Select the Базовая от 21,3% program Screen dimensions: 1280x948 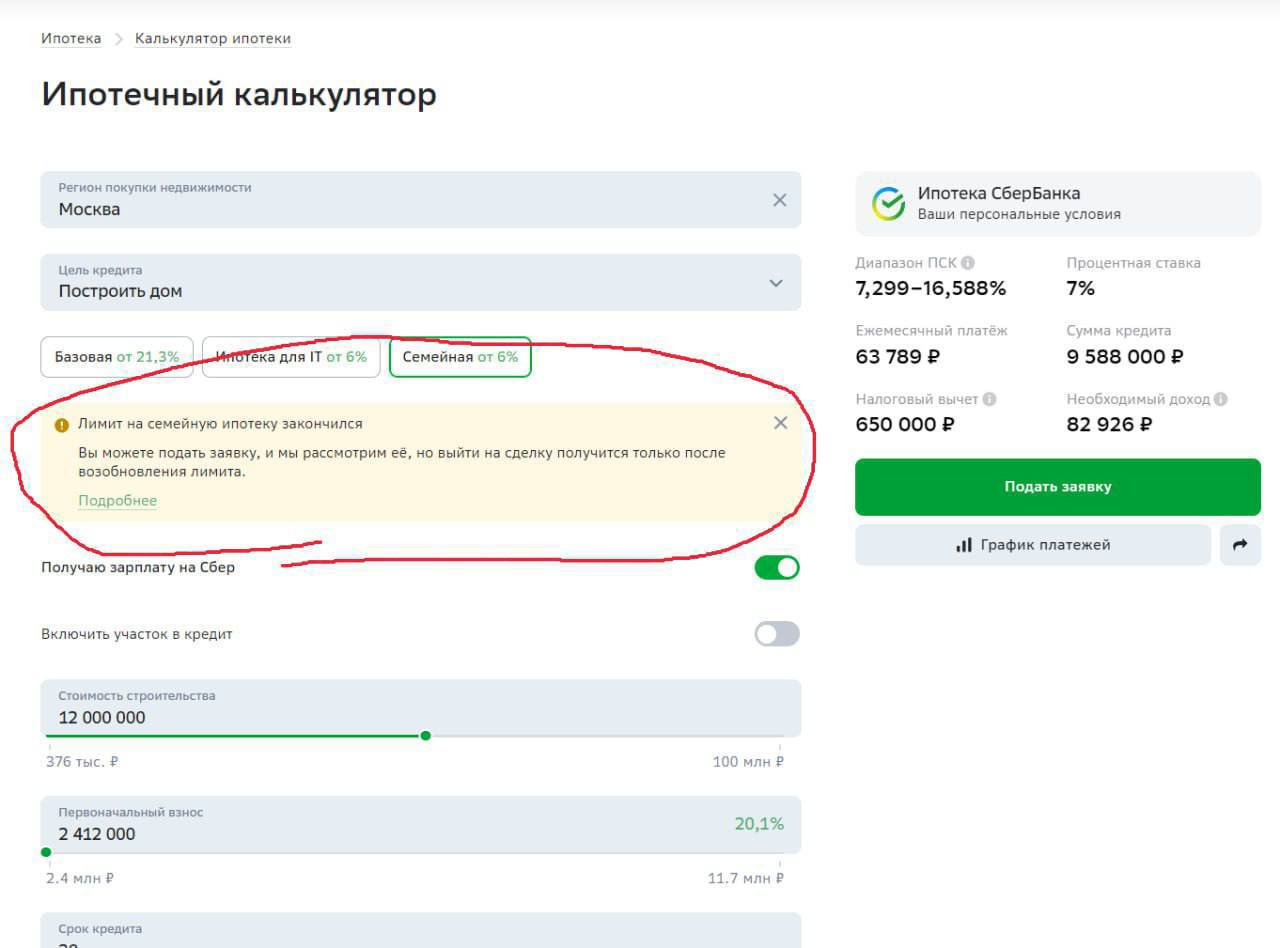[x=117, y=357]
